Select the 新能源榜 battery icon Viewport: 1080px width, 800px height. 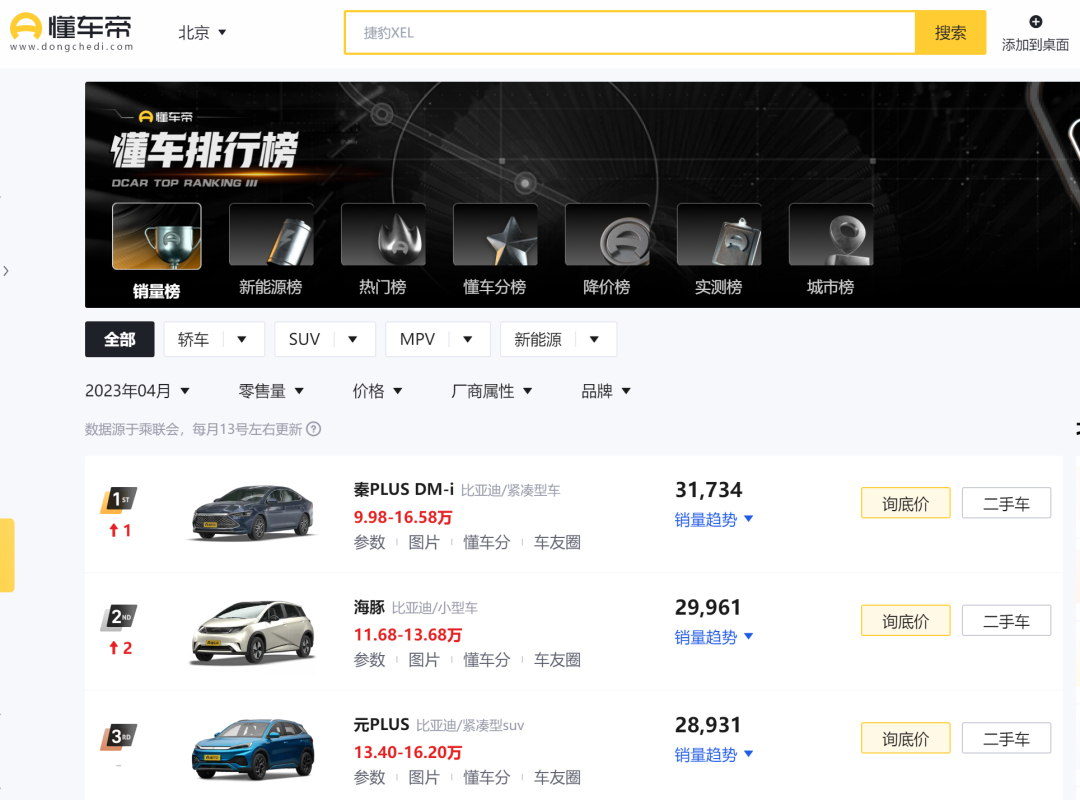(271, 237)
